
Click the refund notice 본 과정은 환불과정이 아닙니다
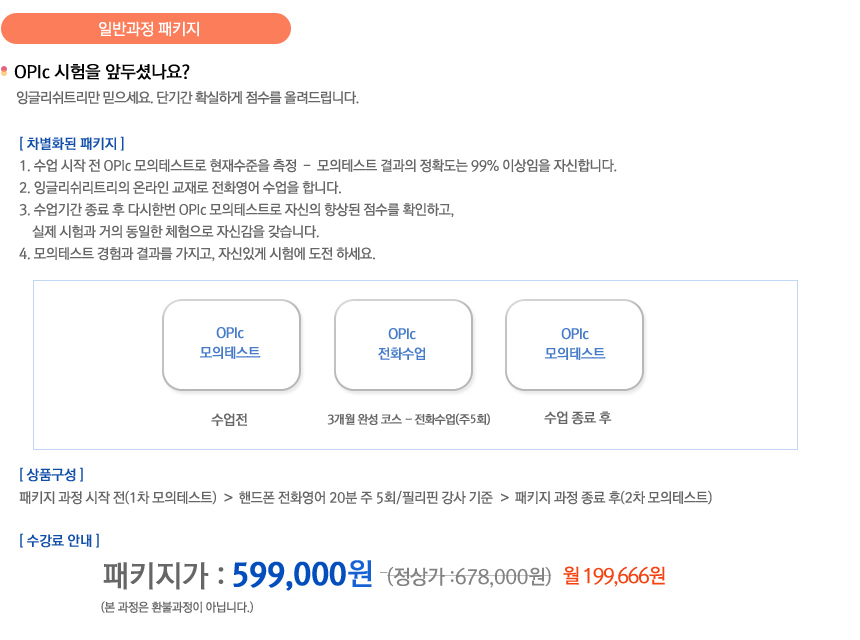[177, 607]
